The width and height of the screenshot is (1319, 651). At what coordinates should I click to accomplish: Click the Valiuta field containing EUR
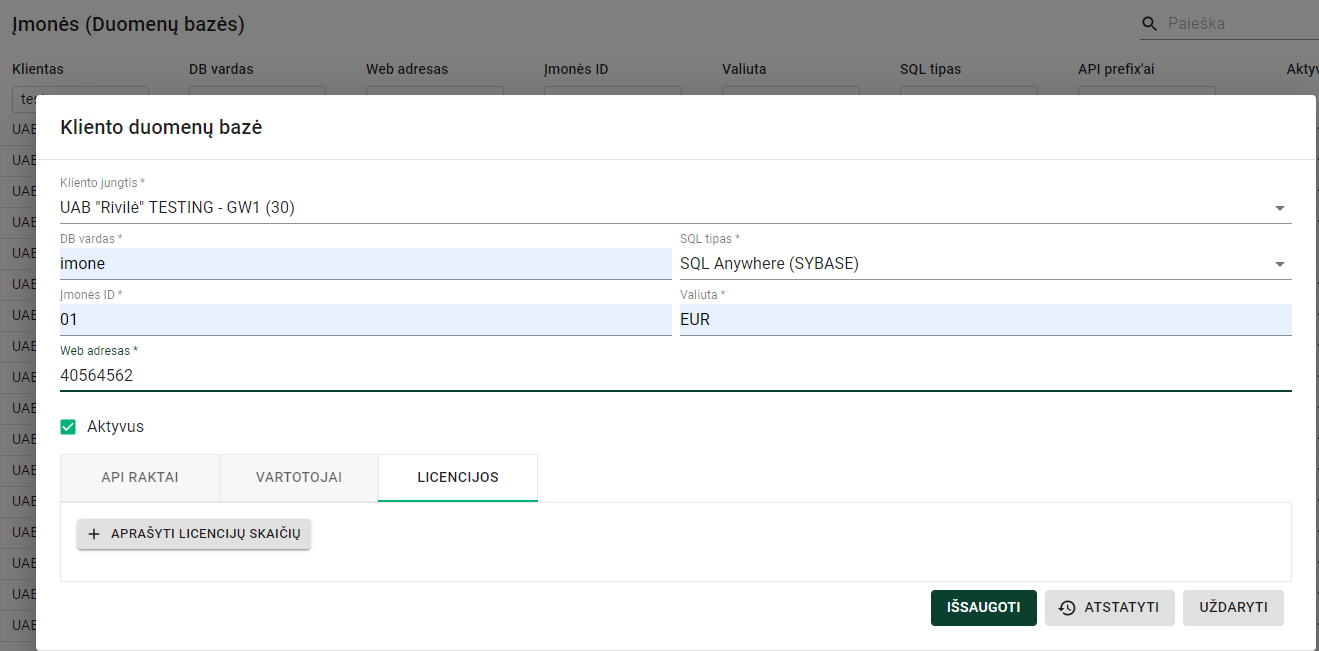985,320
